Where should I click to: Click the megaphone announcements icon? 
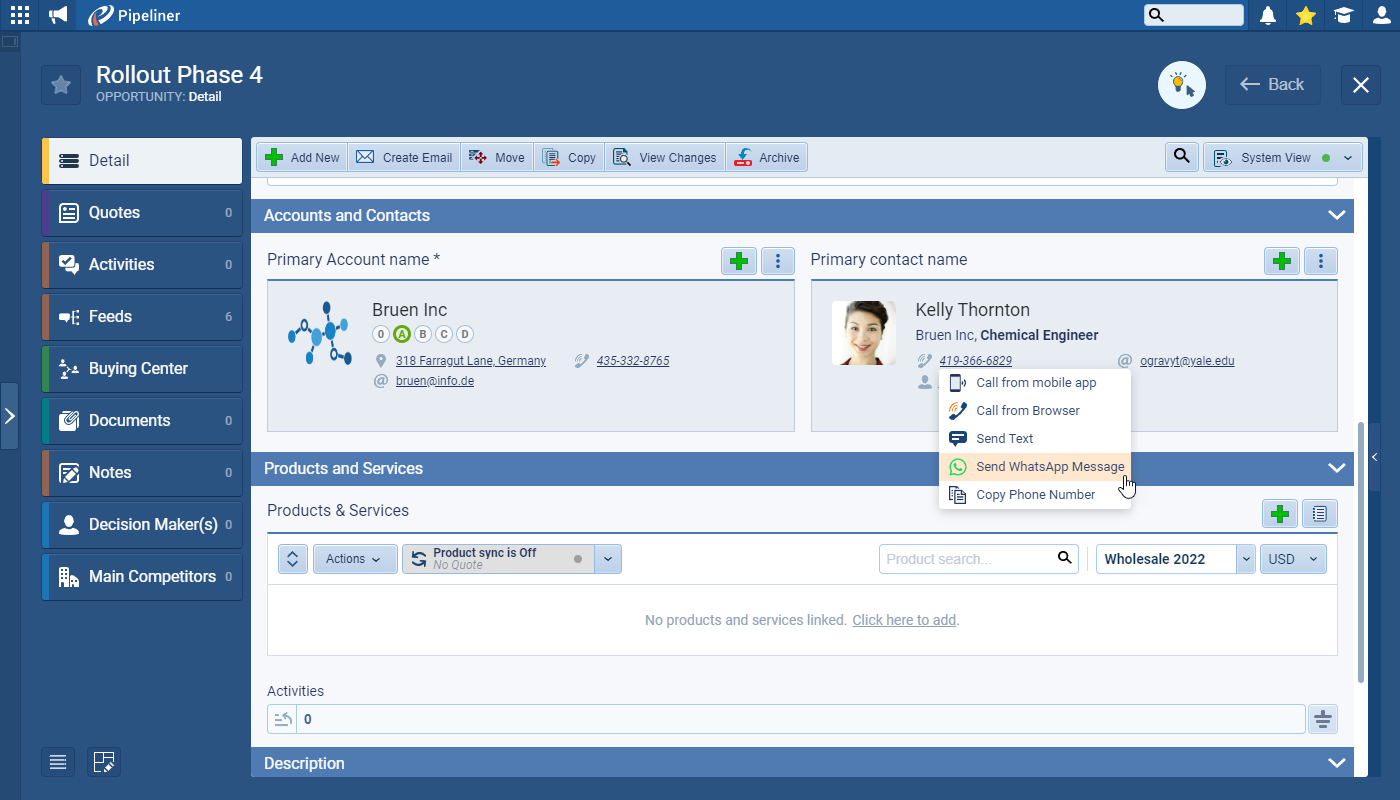point(58,15)
